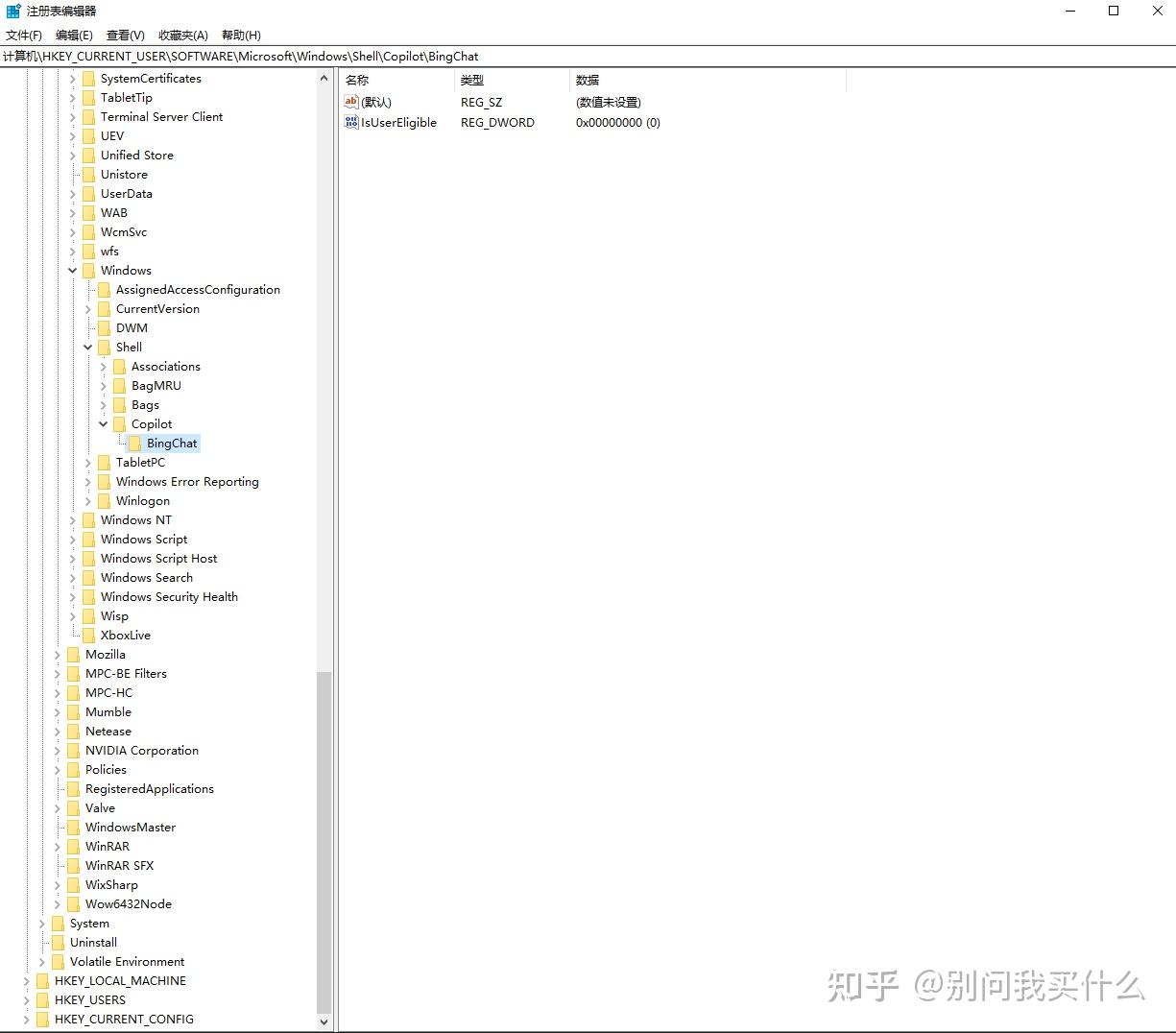This screenshot has width=1176, height=1033.
Task: Click the IsUserEligible DWORD value icon
Action: (351, 123)
